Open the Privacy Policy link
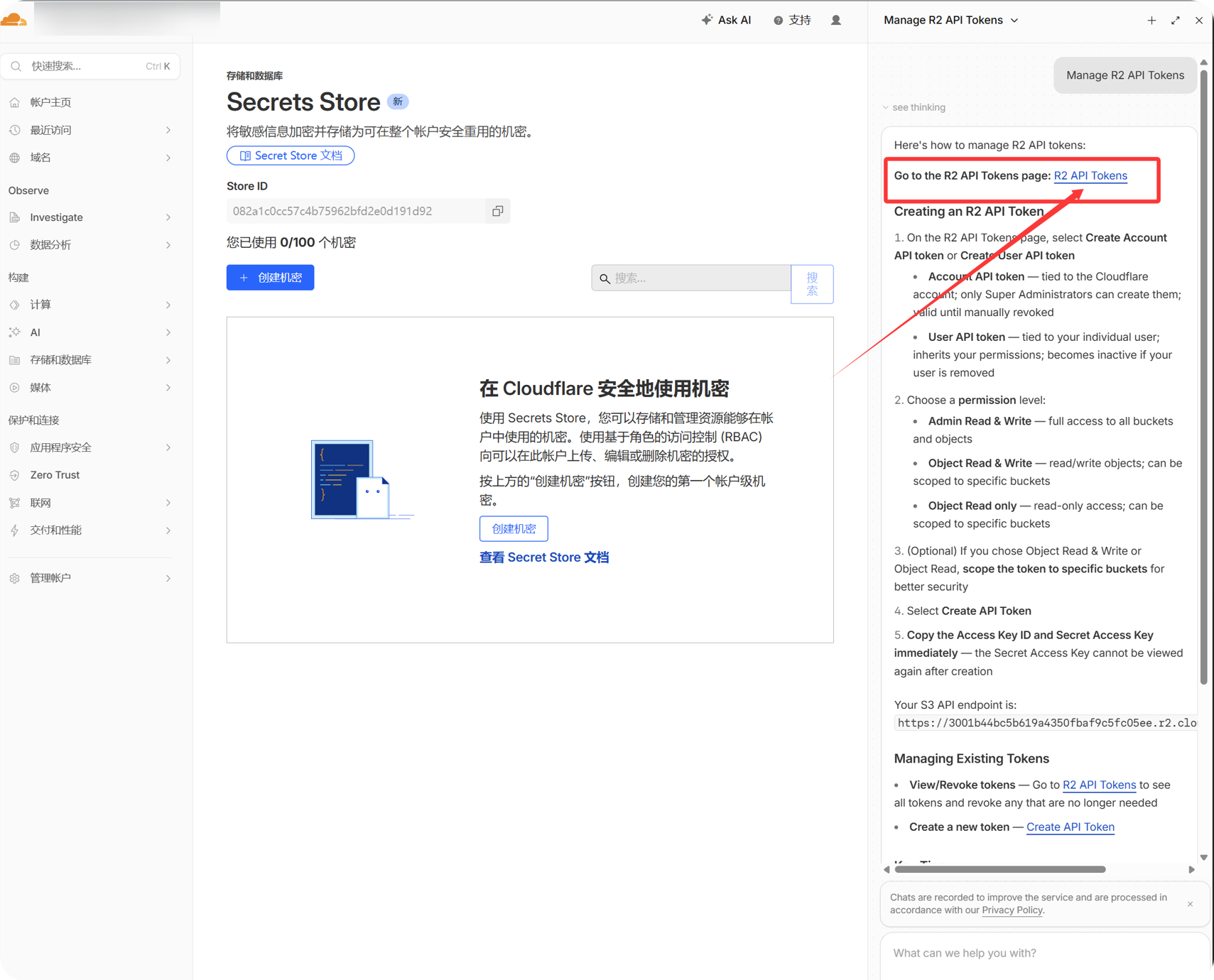The height and width of the screenshot is (980, 1214). tap(1012, 910)
